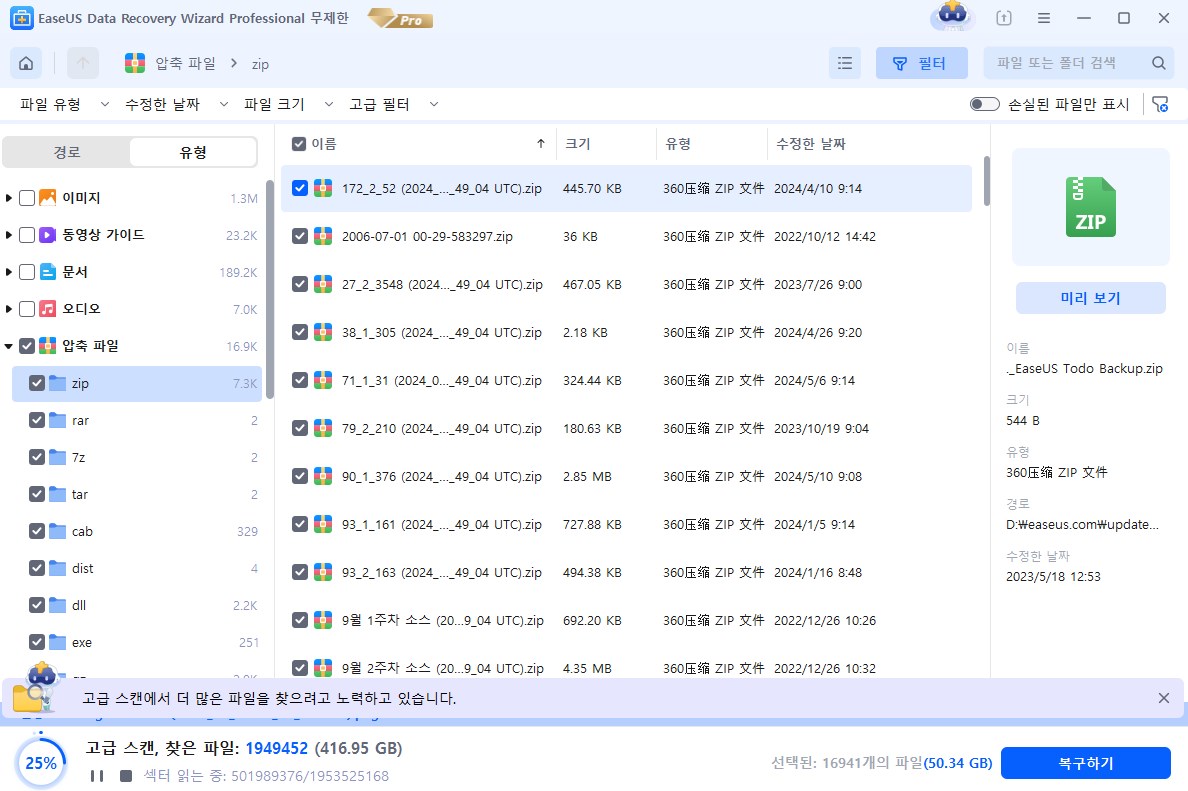Viewport: 1188px width, 791px height.
Task: Open the 파일 크기 filter dropdown
Action: pos(288,105)
